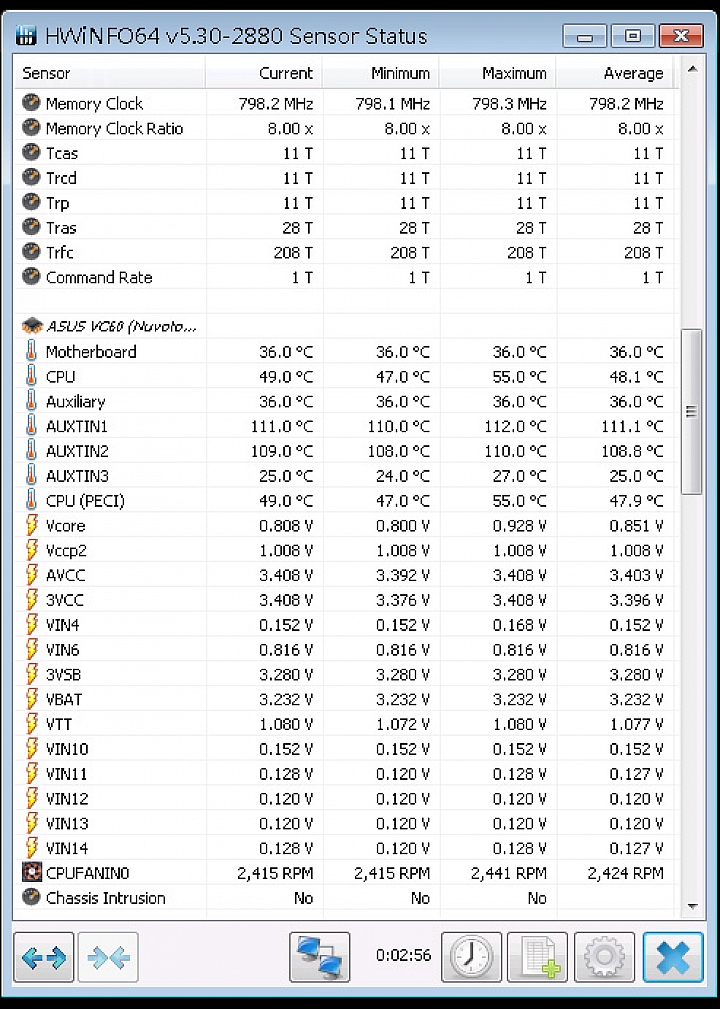Screen dimensions: 720x1009
Task: Click the Memory Clock gauge icon
Action: coord(31,103)
